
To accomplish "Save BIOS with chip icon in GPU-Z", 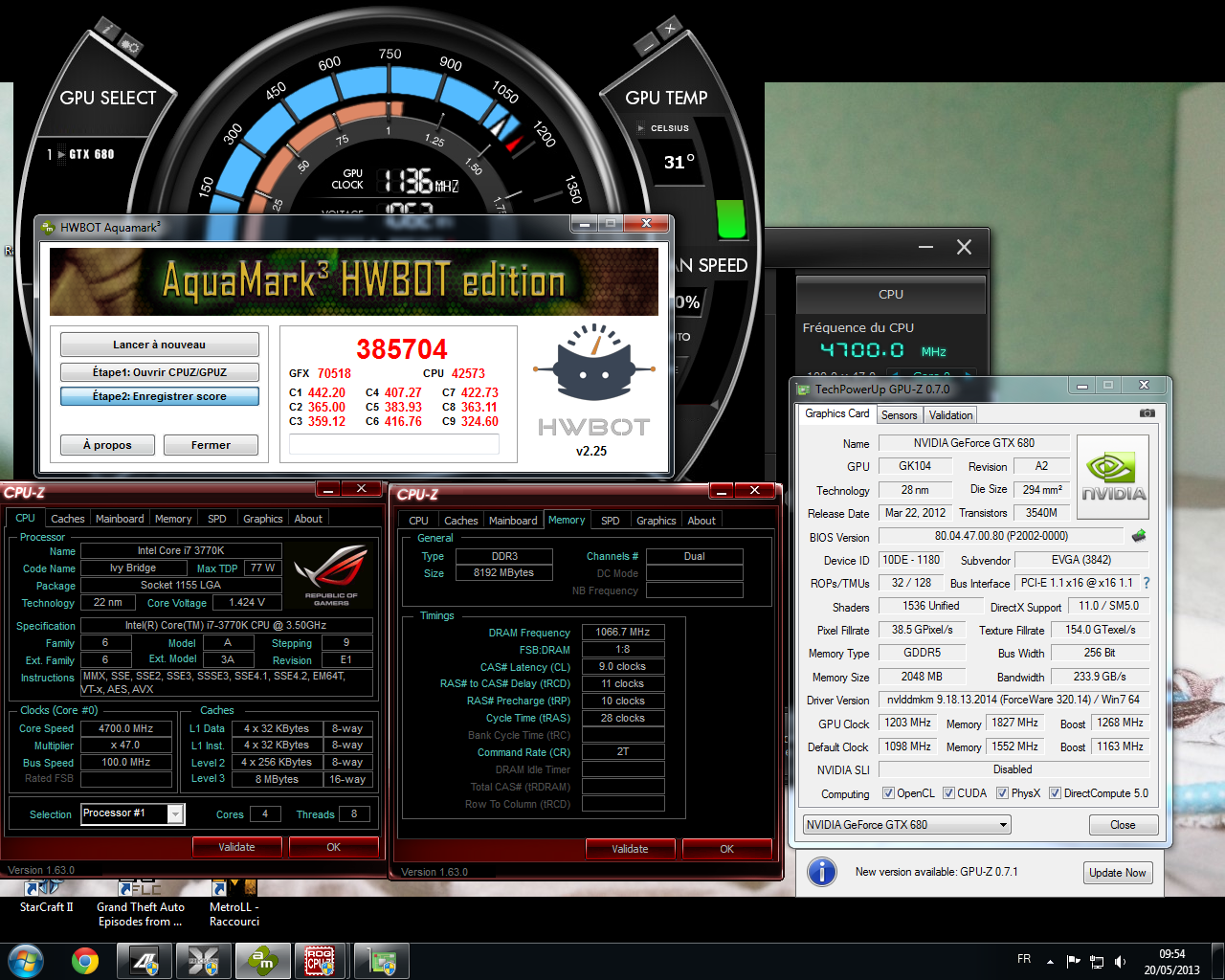I will point(1139,536).
